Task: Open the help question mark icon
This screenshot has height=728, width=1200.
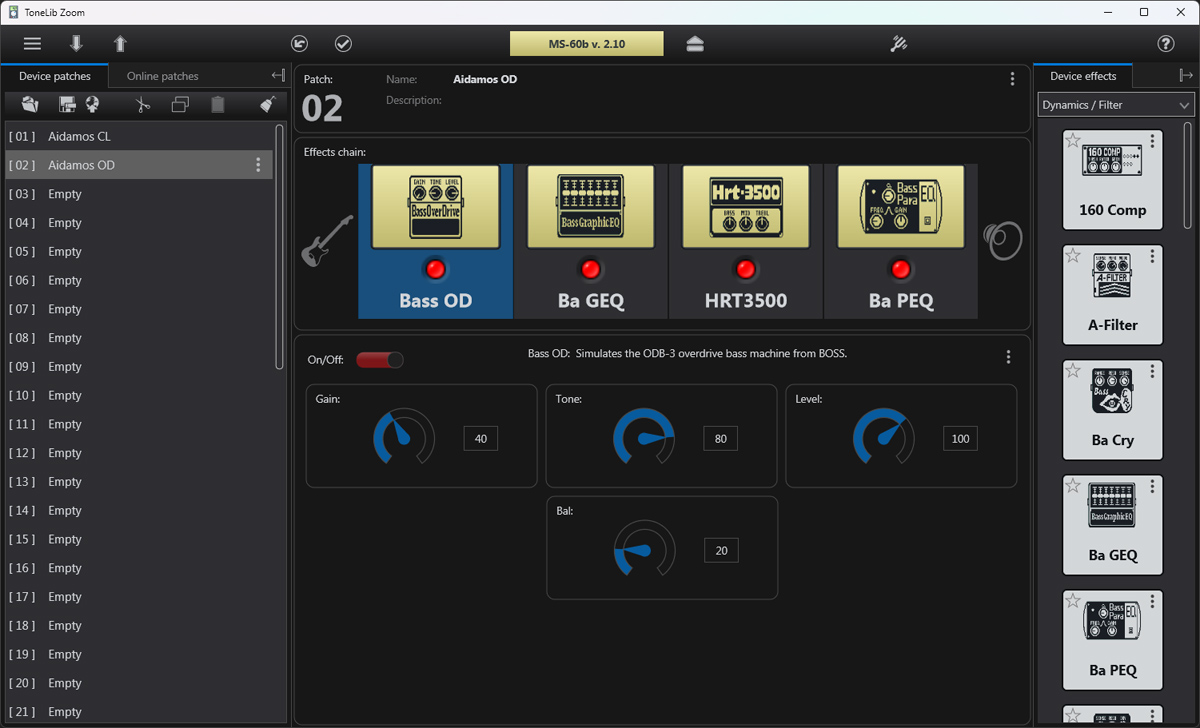Action: click(1165, 43)
